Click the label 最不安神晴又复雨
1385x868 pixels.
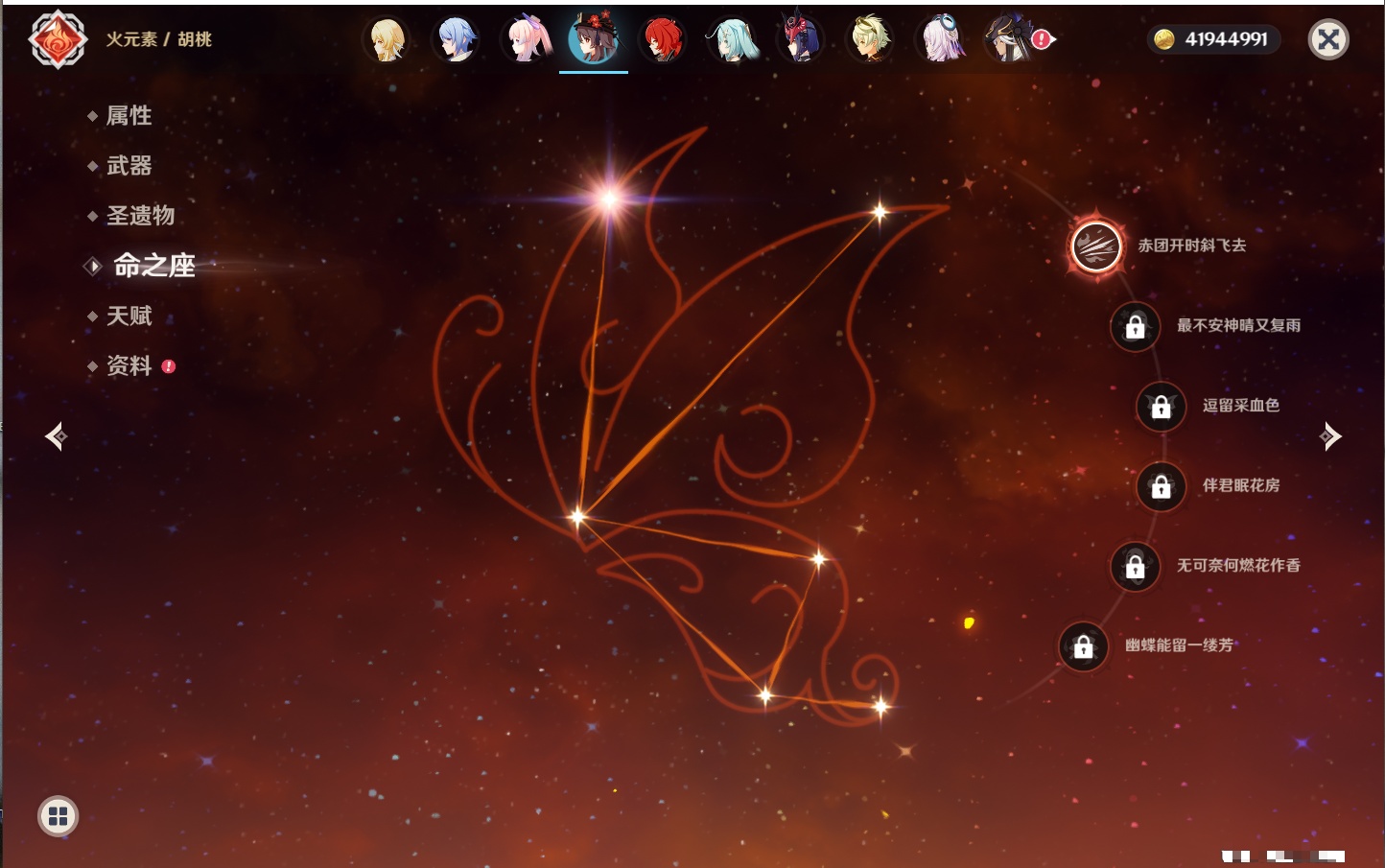1238,325
